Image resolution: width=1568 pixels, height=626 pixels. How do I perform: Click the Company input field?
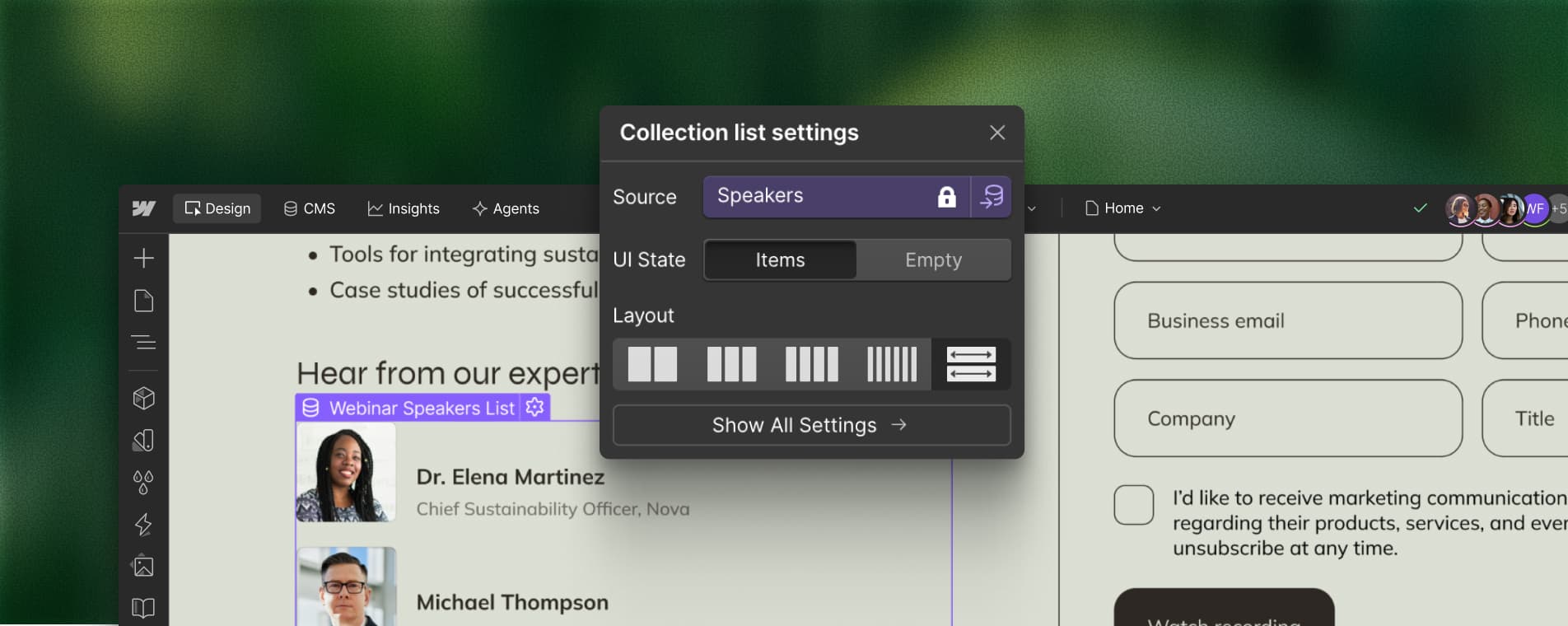[1288, 418]
